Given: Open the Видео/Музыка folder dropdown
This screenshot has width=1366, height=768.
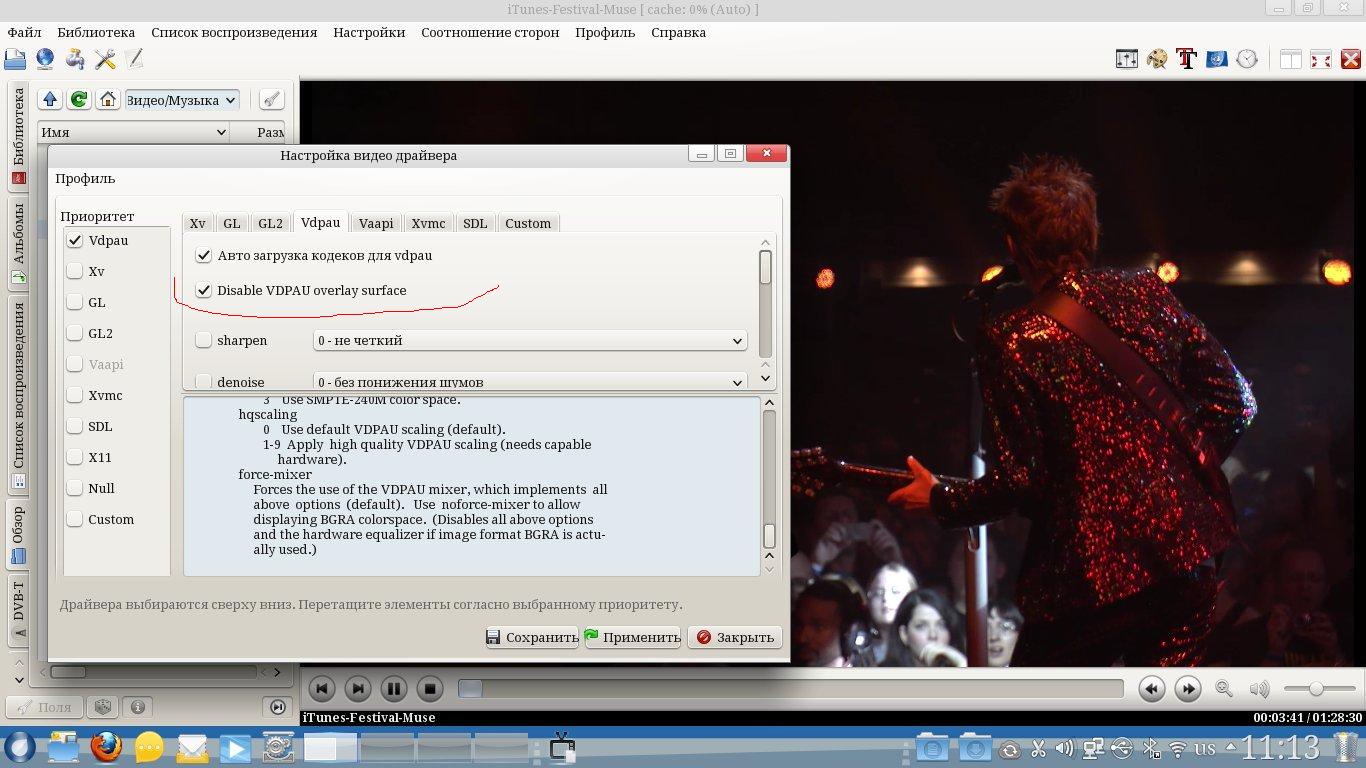Looking at the screenshot, I should (182, 100).
